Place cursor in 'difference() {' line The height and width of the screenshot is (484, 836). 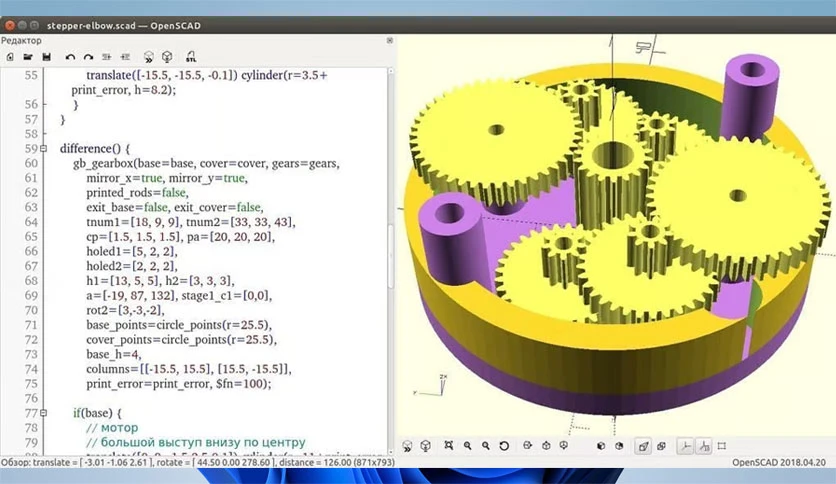(x=95, y=149)
